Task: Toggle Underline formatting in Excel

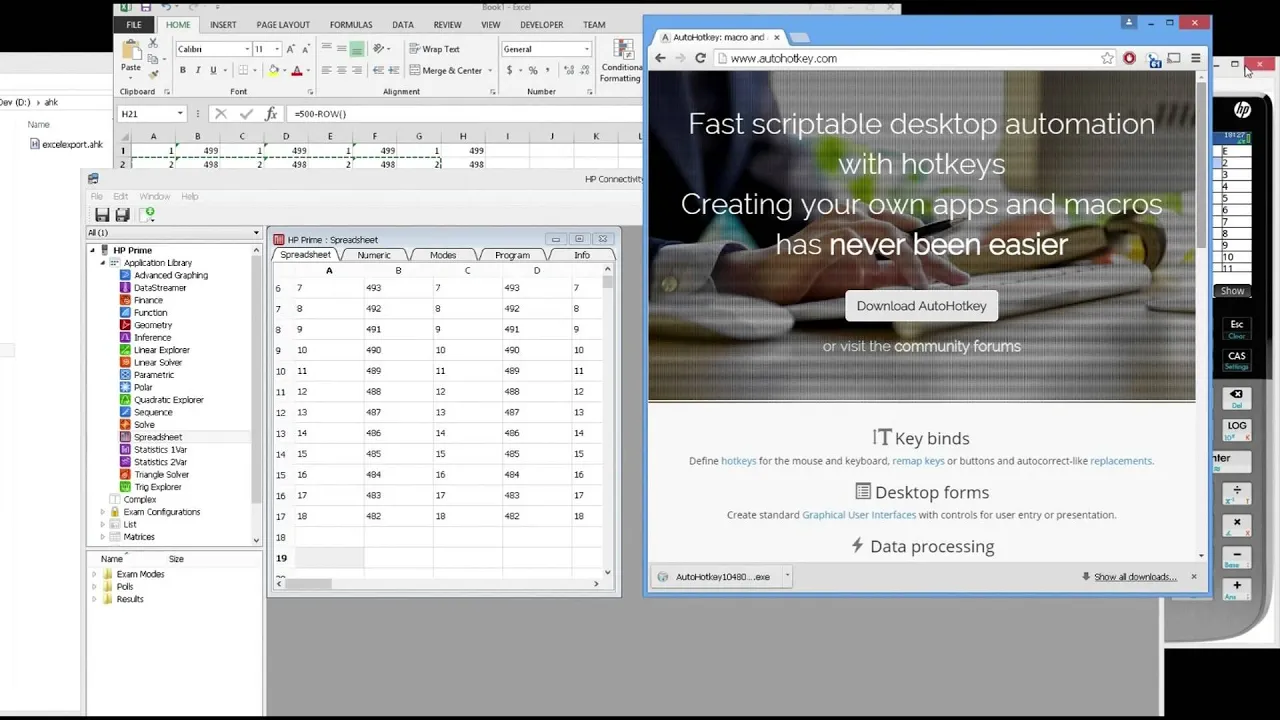Action: coord(213,70)
